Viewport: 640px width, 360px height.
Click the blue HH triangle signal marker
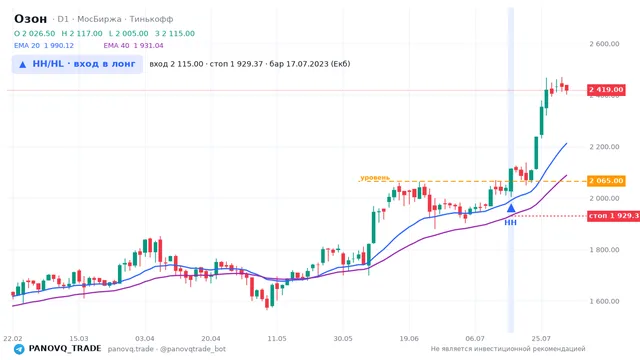pyautogui.click(x=511, y=209)
